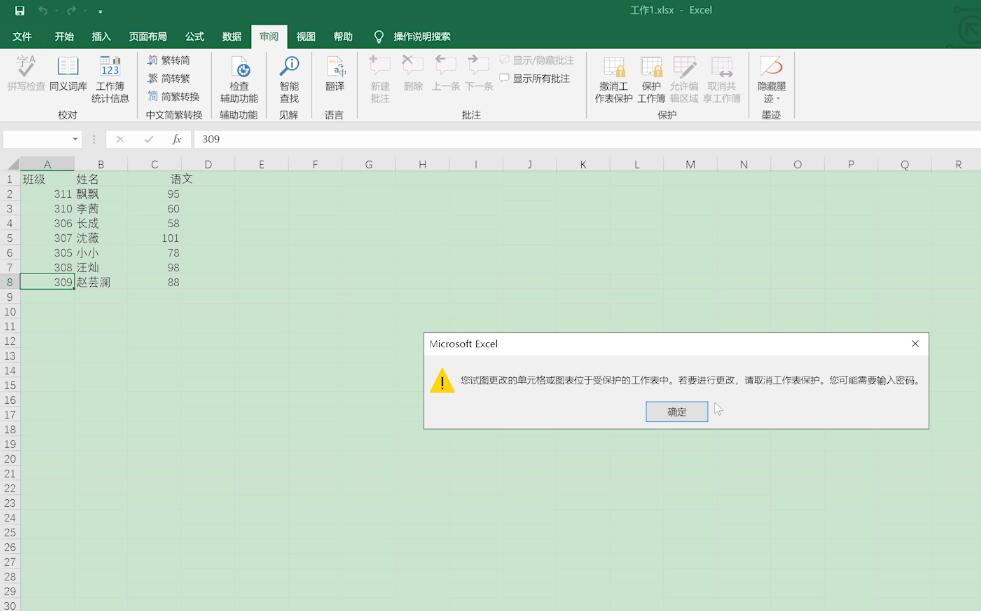The width and height of the screenshot is (981, 611).
Task: Click the cell containing 李茜
Action: click(101, 209)
